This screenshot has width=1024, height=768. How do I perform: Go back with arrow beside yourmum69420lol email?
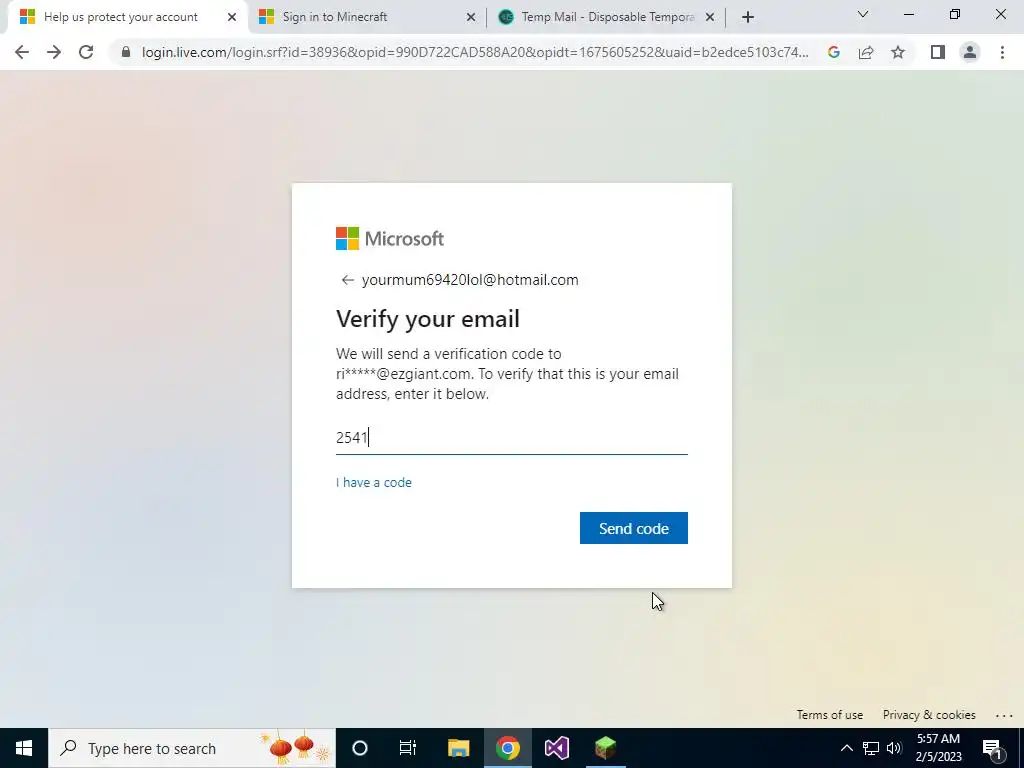pos(347,280)
